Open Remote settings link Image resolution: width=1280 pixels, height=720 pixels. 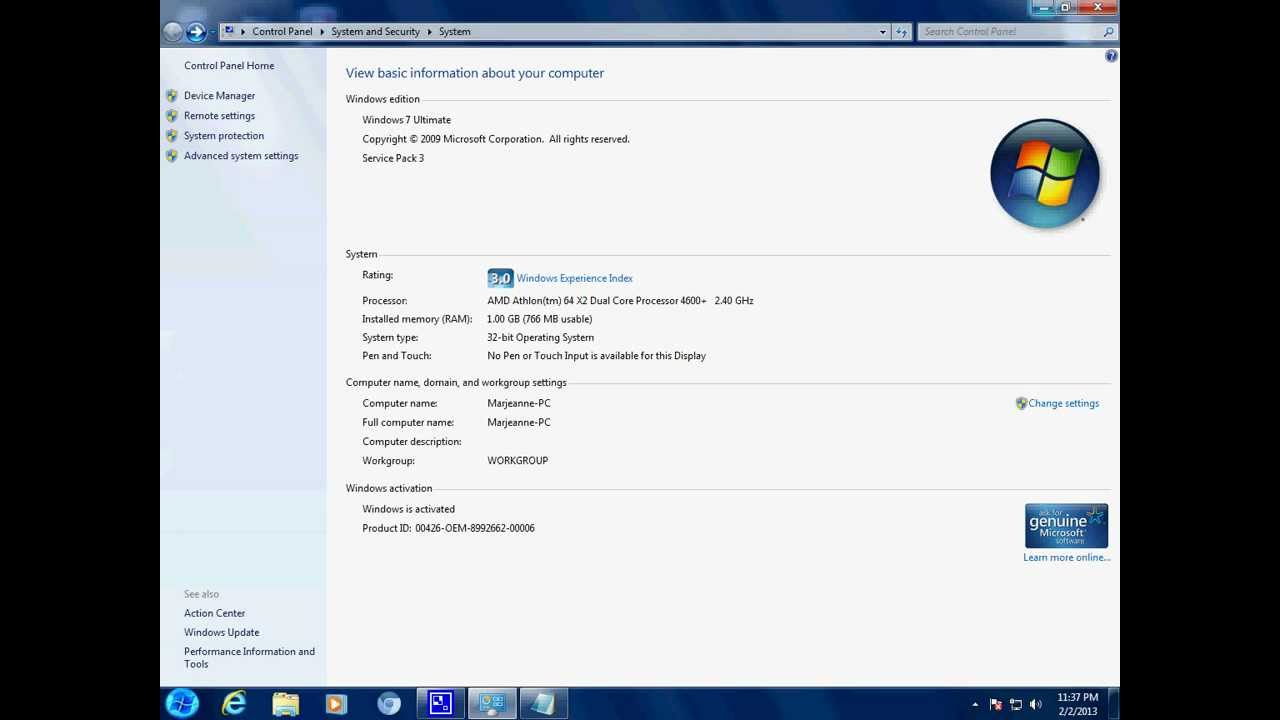tap(219, 116)
